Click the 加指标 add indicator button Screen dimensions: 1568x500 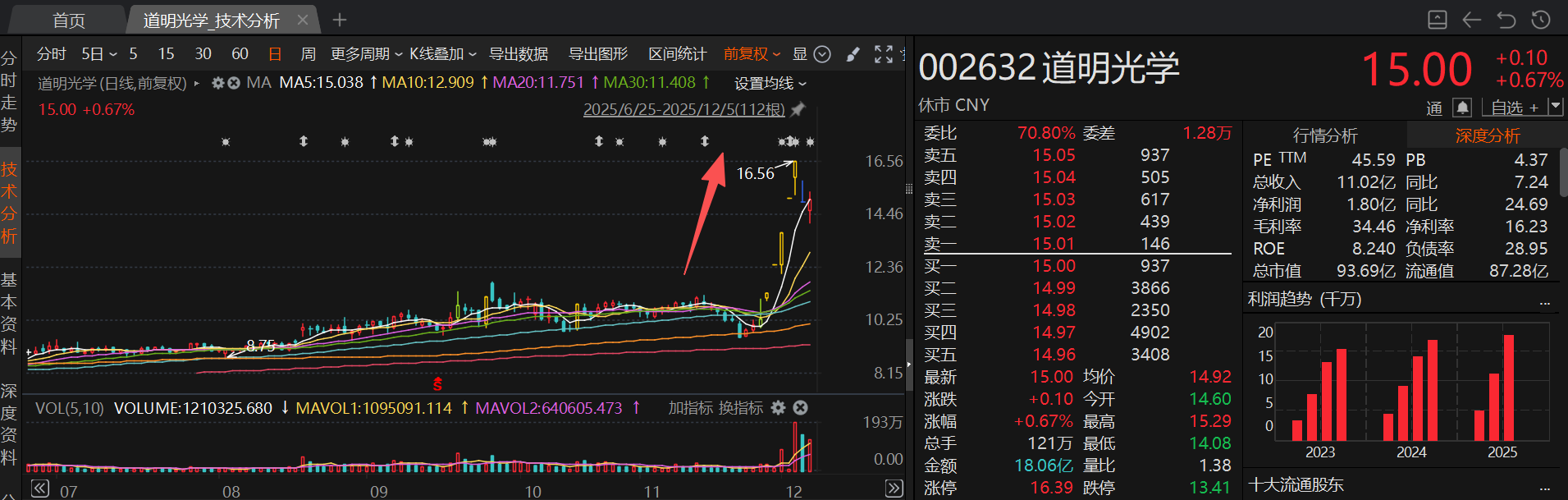pos(690,408)
